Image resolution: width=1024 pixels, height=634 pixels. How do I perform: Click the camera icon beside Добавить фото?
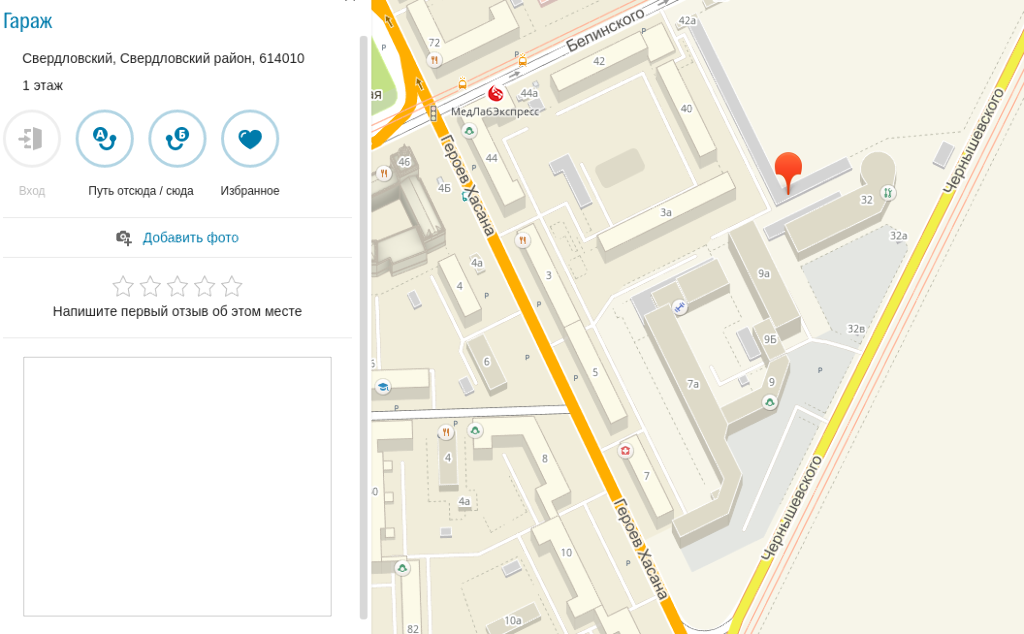[x=123, y=238]
